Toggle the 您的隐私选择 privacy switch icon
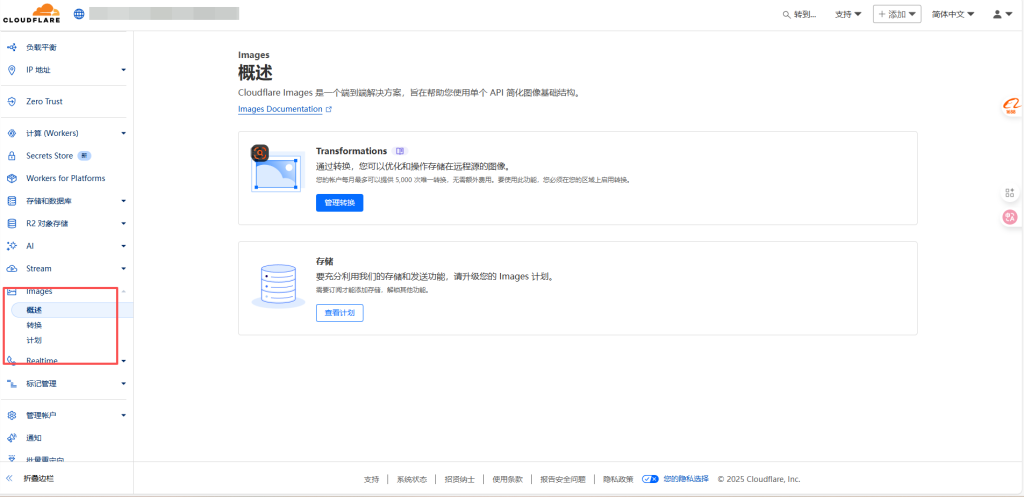 click(x=650, y=479)
